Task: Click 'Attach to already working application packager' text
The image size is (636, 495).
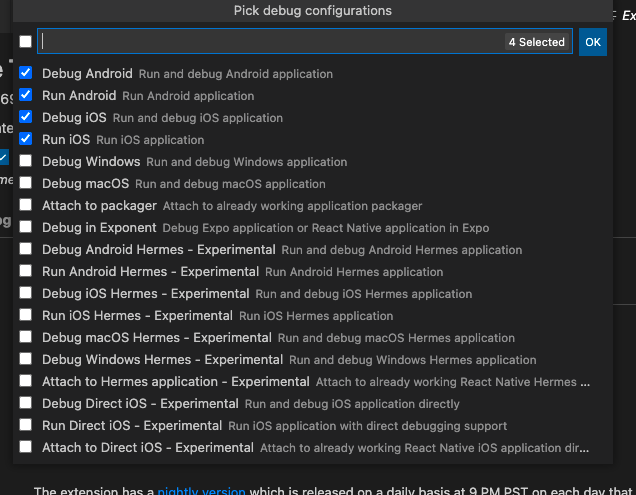Action: (x=292, y=206)
